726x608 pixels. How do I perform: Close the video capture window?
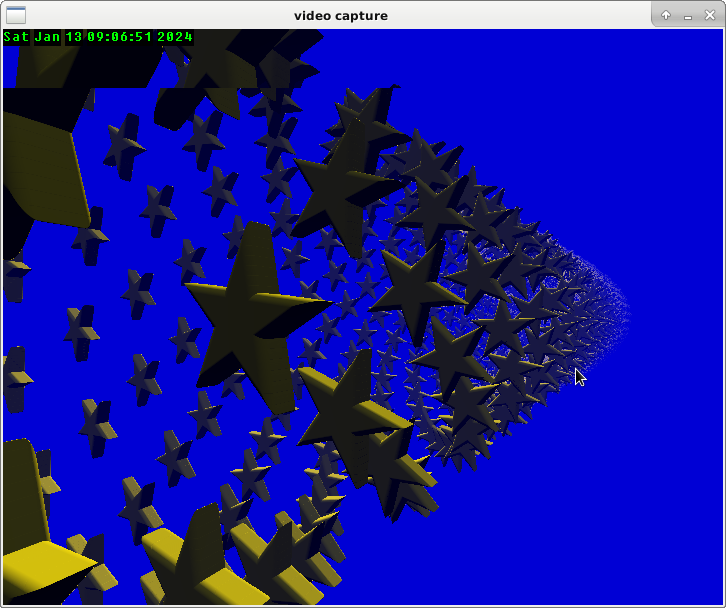(710, 15)
